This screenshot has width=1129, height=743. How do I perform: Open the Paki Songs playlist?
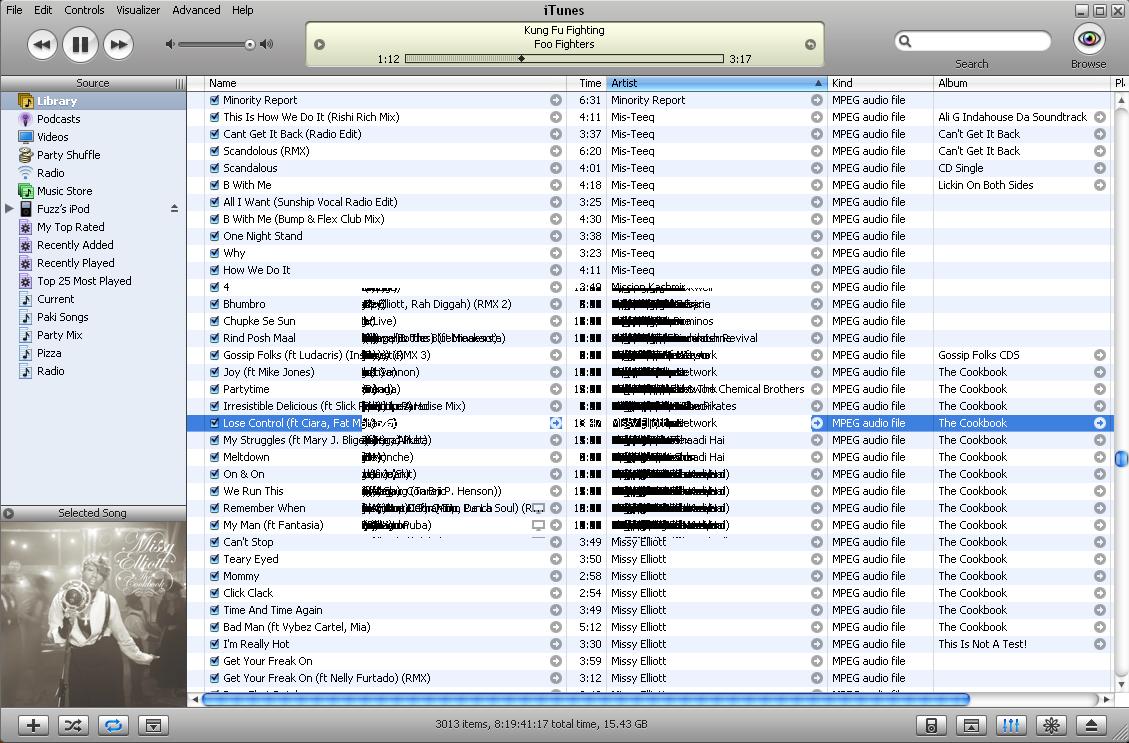63,317
